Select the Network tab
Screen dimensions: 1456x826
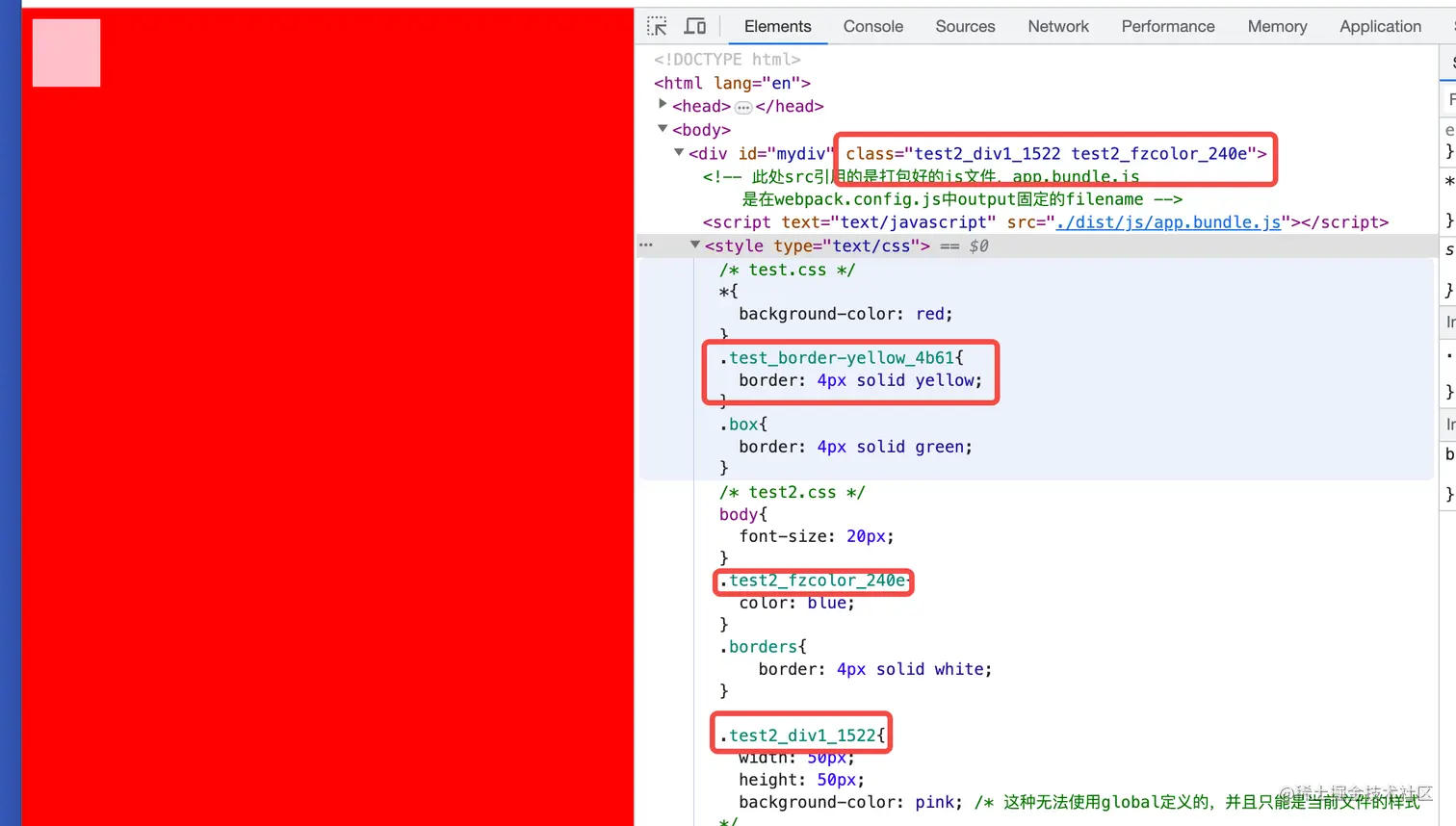pyautogui.click(x=1058, y=26)
